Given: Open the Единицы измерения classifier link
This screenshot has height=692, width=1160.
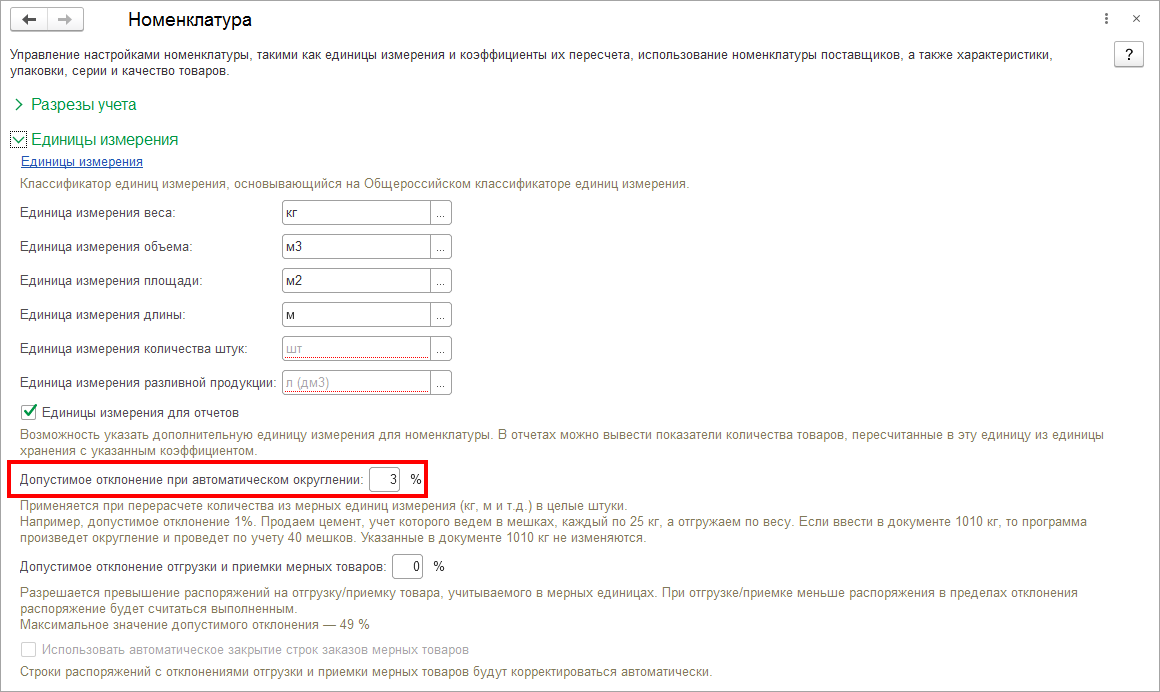Looking at the screenshot, I should [x=81, y=161].
